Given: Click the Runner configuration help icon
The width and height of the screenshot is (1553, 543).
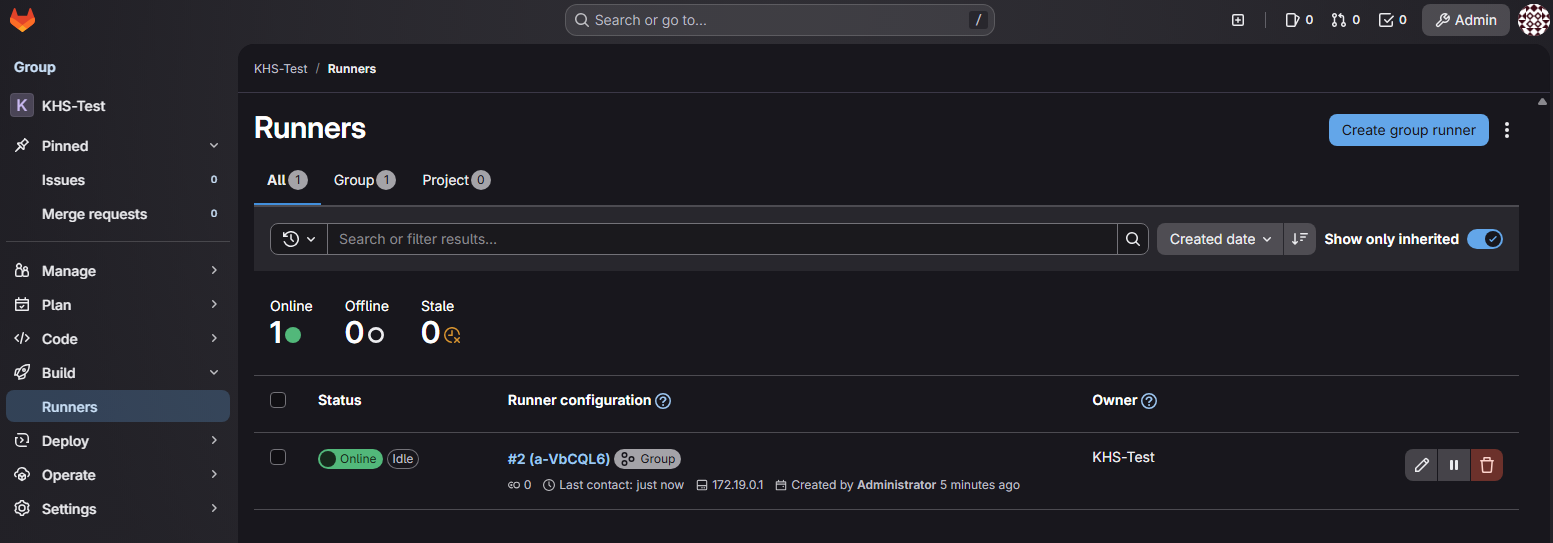Looking at the screenshot, I should 663,401.
